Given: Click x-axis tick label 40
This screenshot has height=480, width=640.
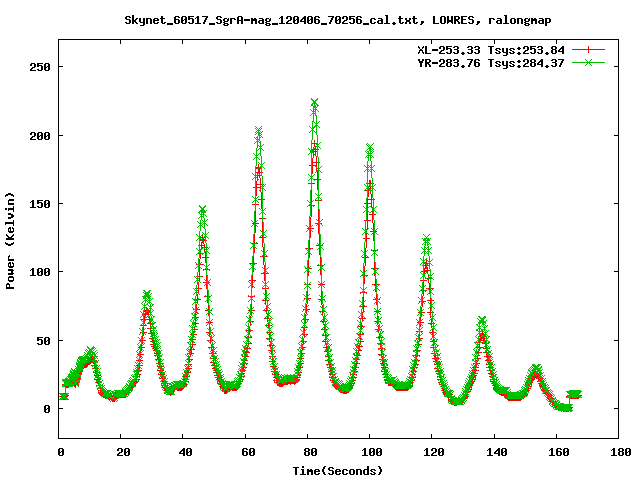Looking at the screenshot, I should 185,452.
